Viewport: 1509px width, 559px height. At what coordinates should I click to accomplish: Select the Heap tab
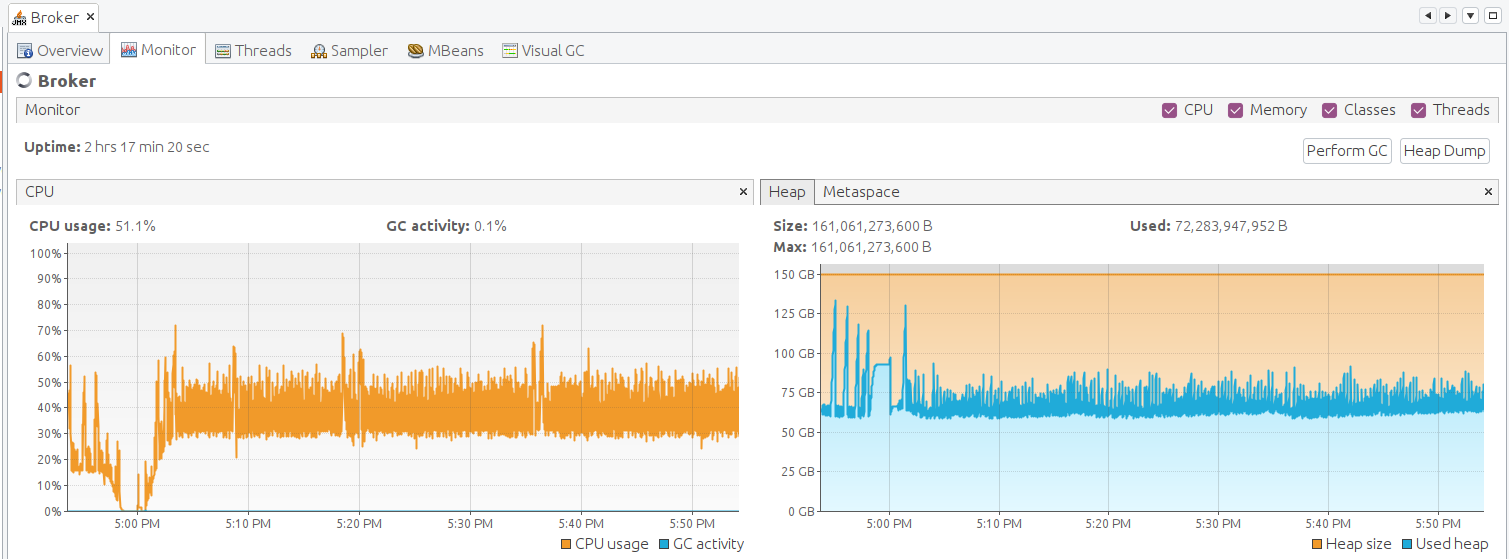[x=787, y=192]
